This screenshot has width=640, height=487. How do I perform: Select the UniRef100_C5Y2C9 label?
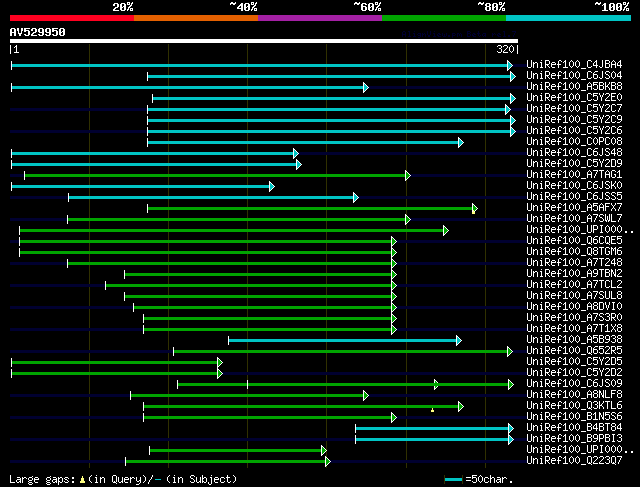pyautogui.click(x=574, y=120)
